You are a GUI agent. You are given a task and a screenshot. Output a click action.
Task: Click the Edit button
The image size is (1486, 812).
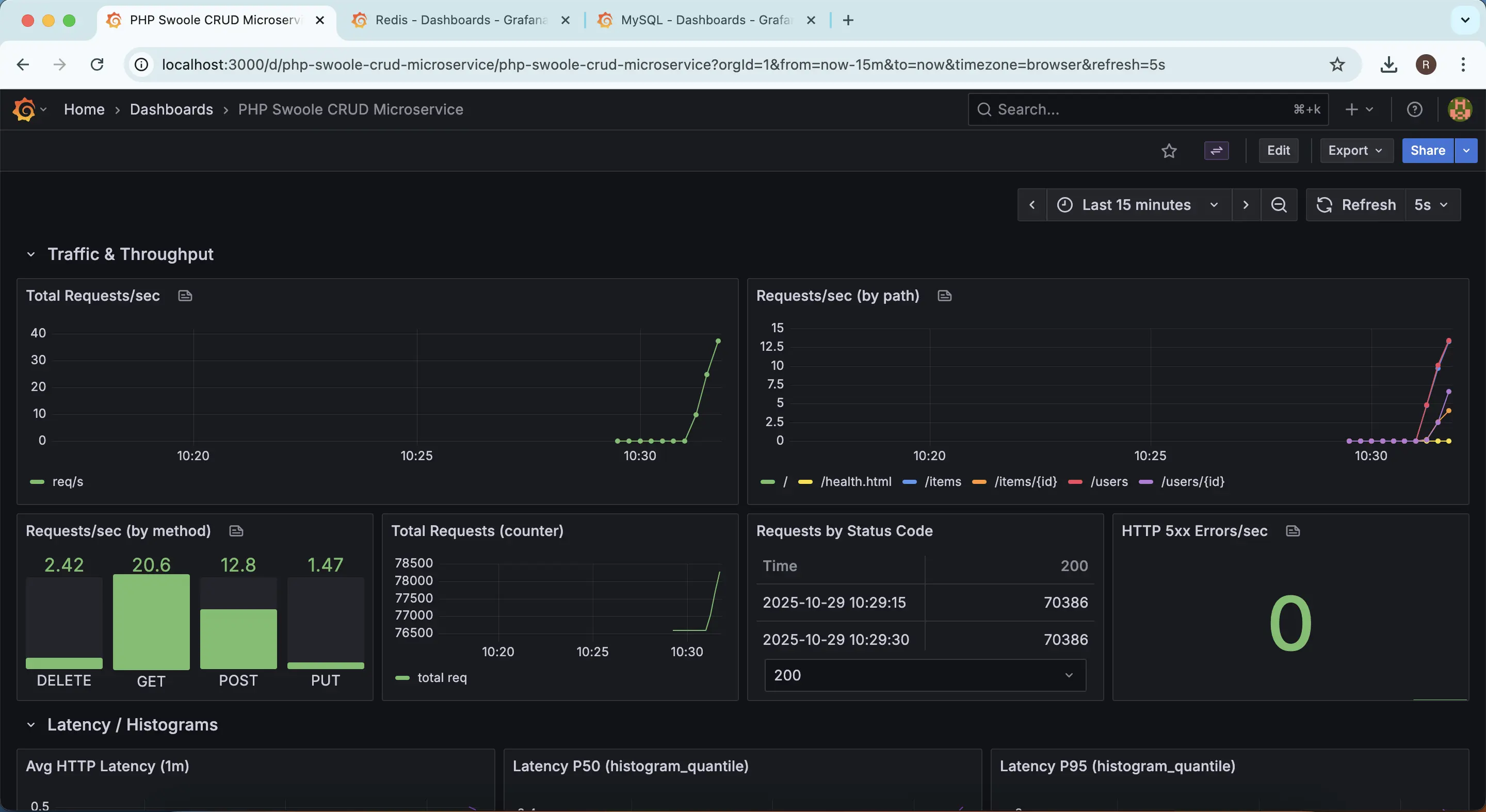click(x=1279, y=151)
